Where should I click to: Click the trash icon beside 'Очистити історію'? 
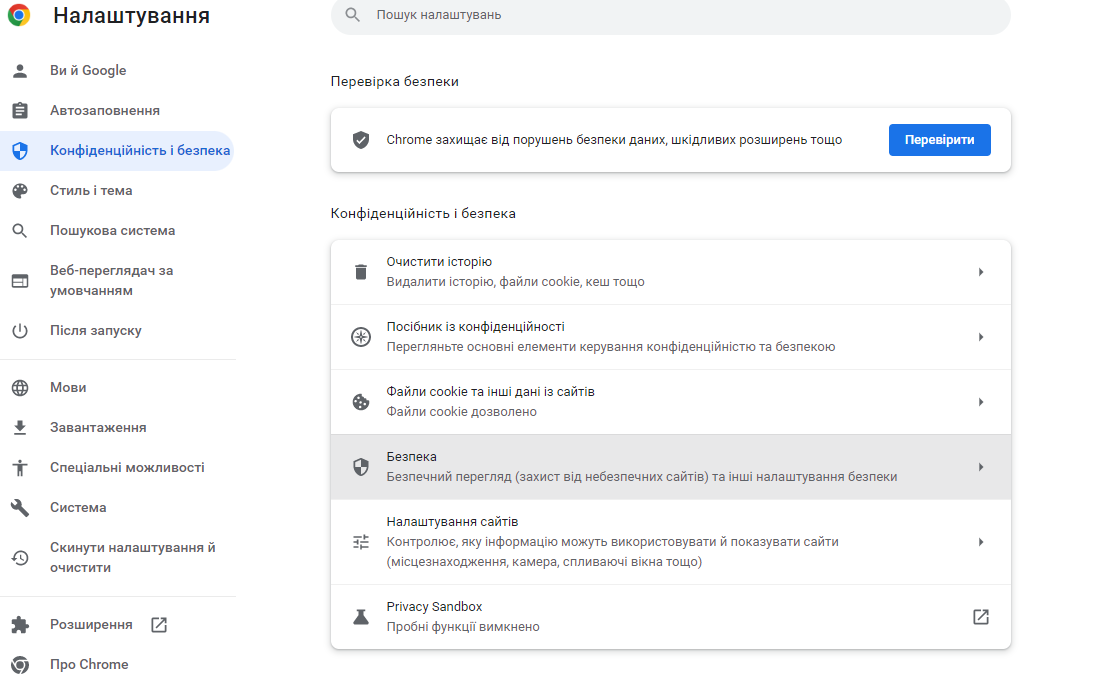(x=361, y=270)
